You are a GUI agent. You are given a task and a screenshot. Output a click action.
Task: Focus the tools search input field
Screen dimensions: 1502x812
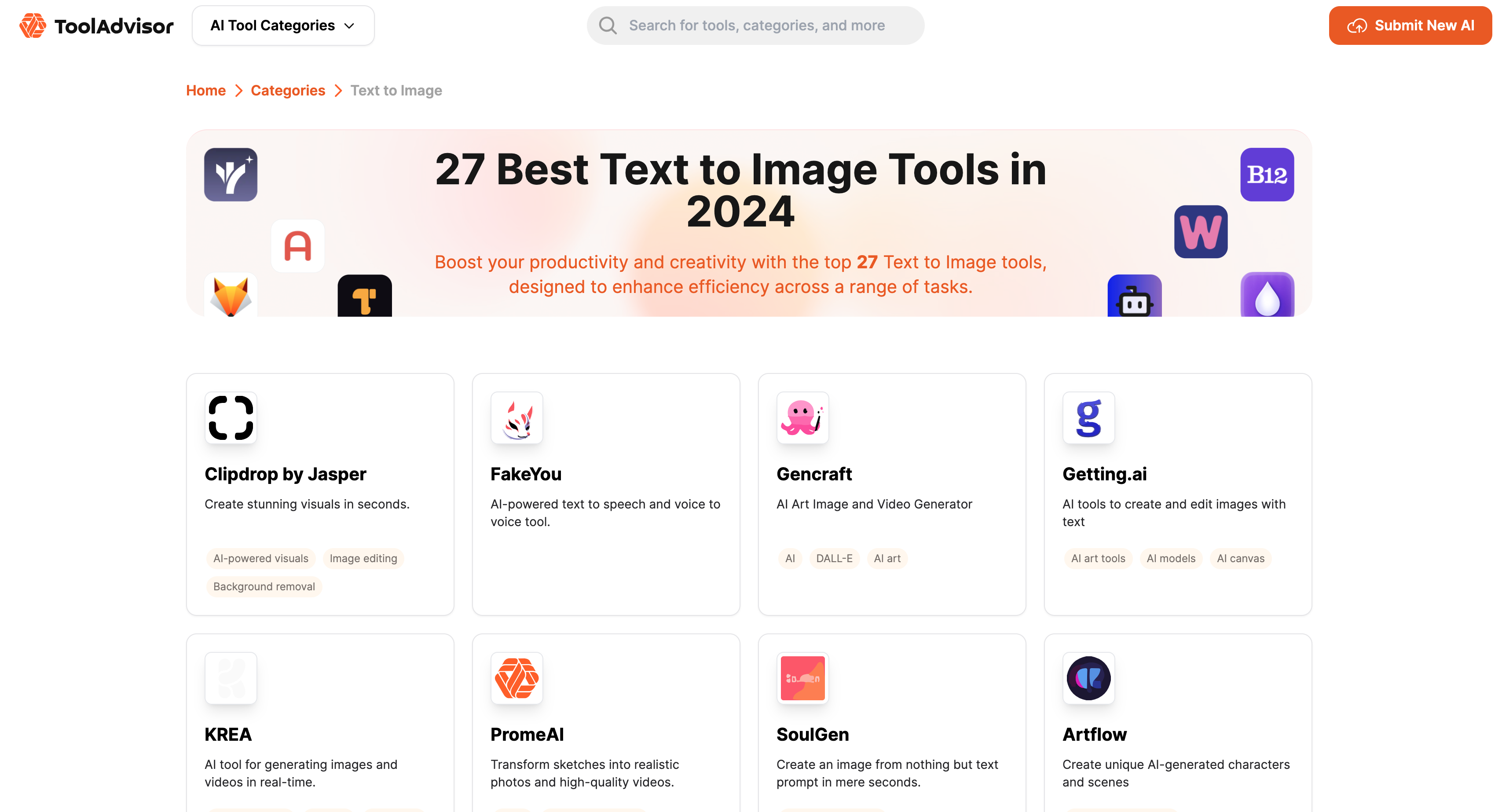click(x=756, y=26)
